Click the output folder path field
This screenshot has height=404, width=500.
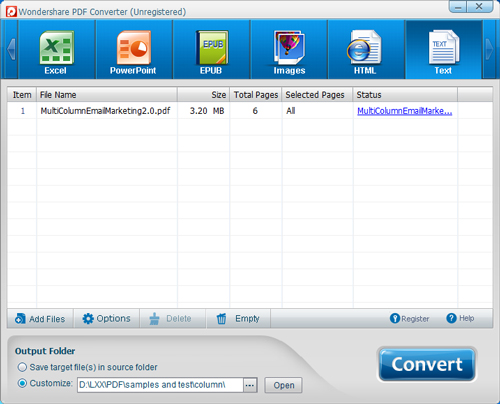tap(160, 385)
